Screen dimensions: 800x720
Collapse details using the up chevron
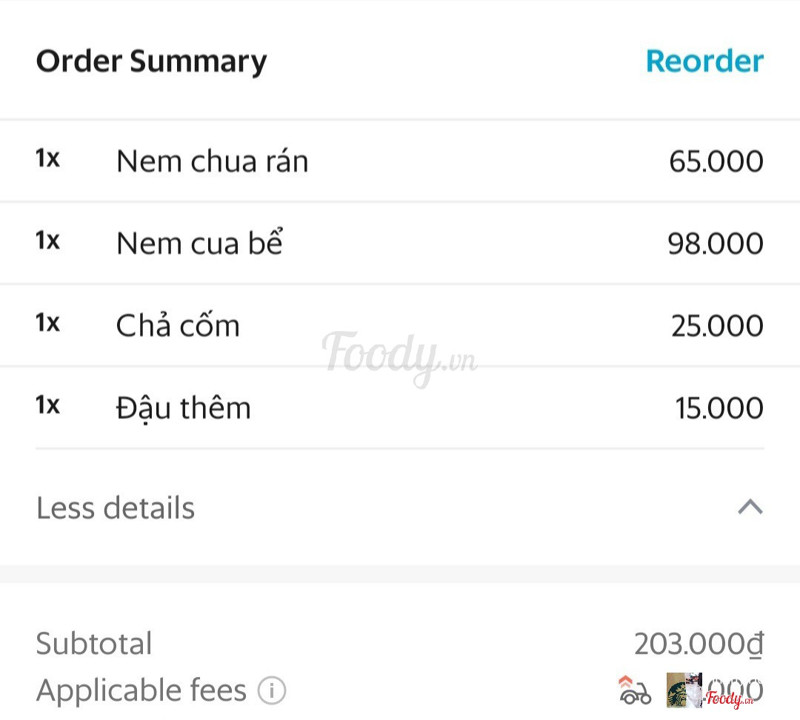(x=750, y=507)
